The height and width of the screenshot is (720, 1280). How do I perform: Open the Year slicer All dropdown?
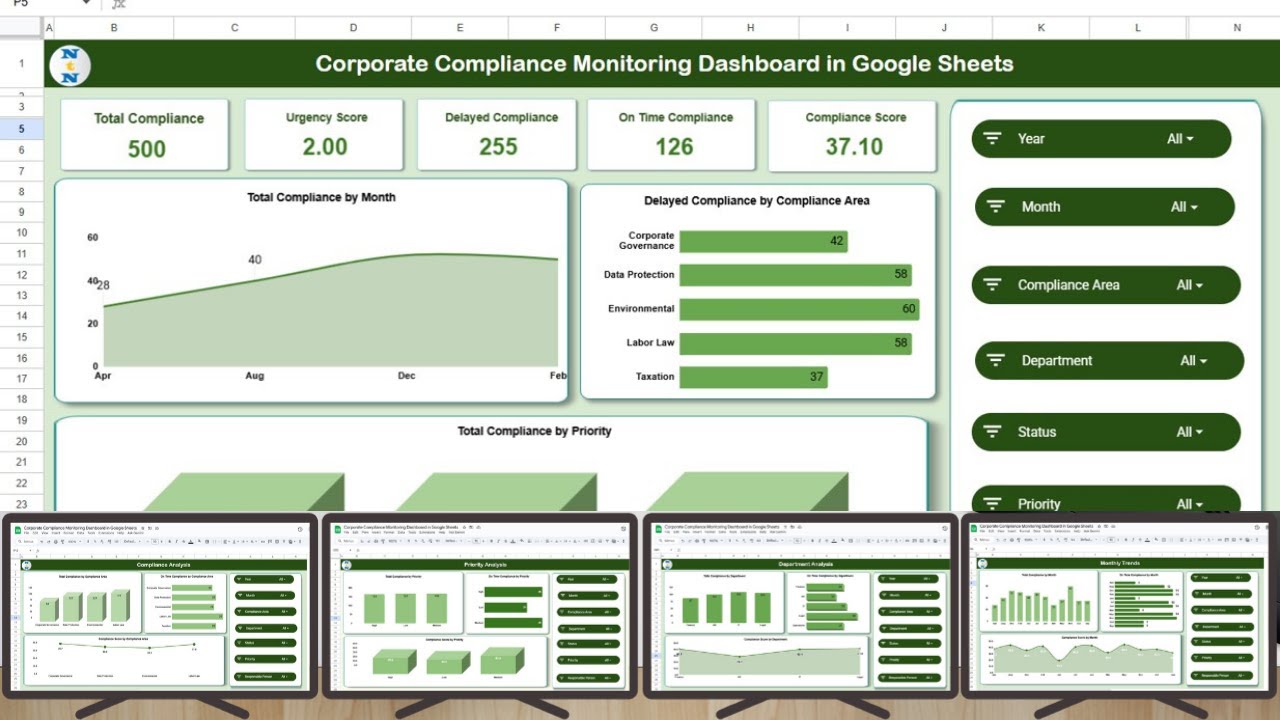point(1180,139)
